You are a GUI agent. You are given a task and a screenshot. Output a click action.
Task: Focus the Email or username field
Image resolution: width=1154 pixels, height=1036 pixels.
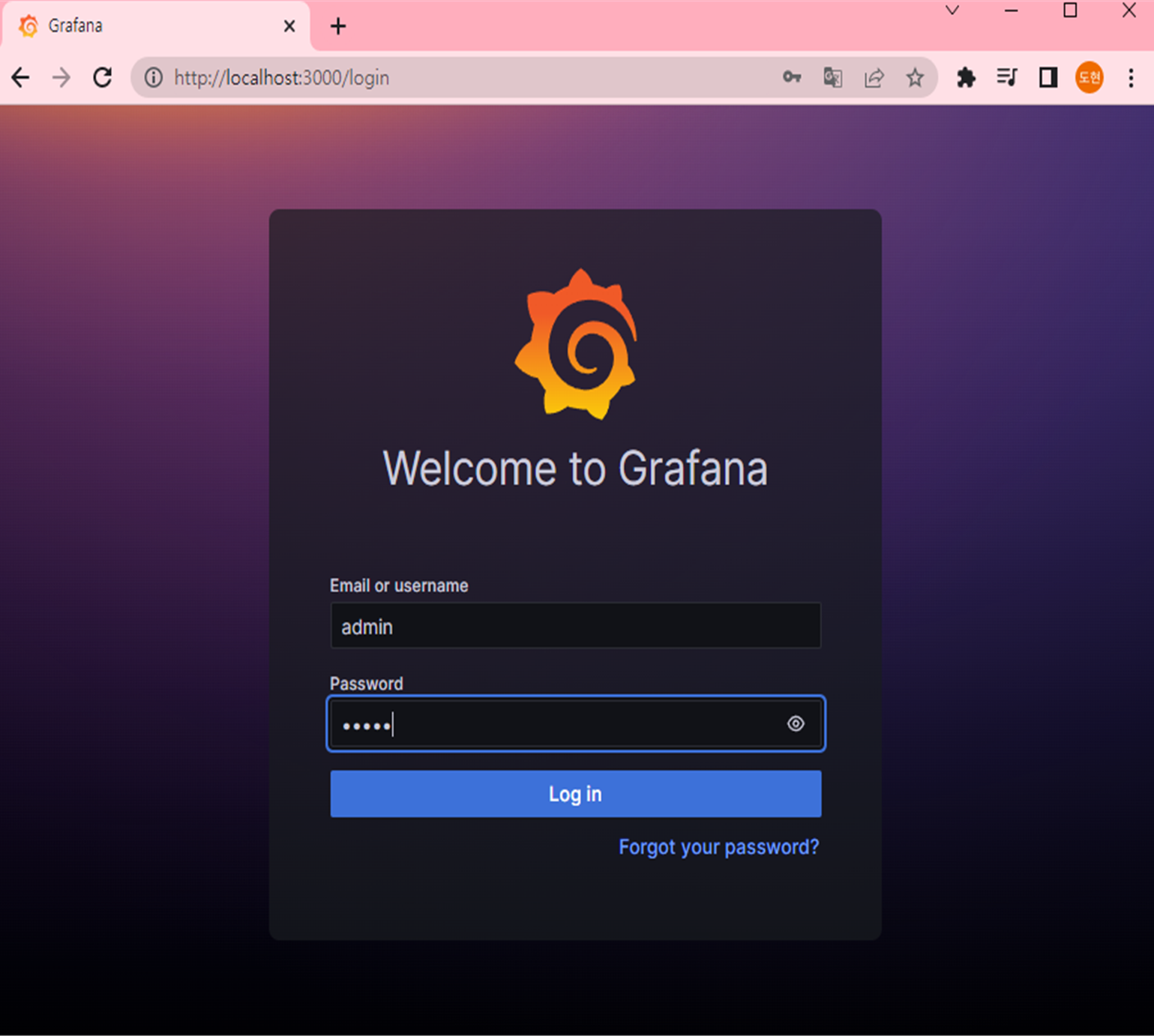coord(576,626)
